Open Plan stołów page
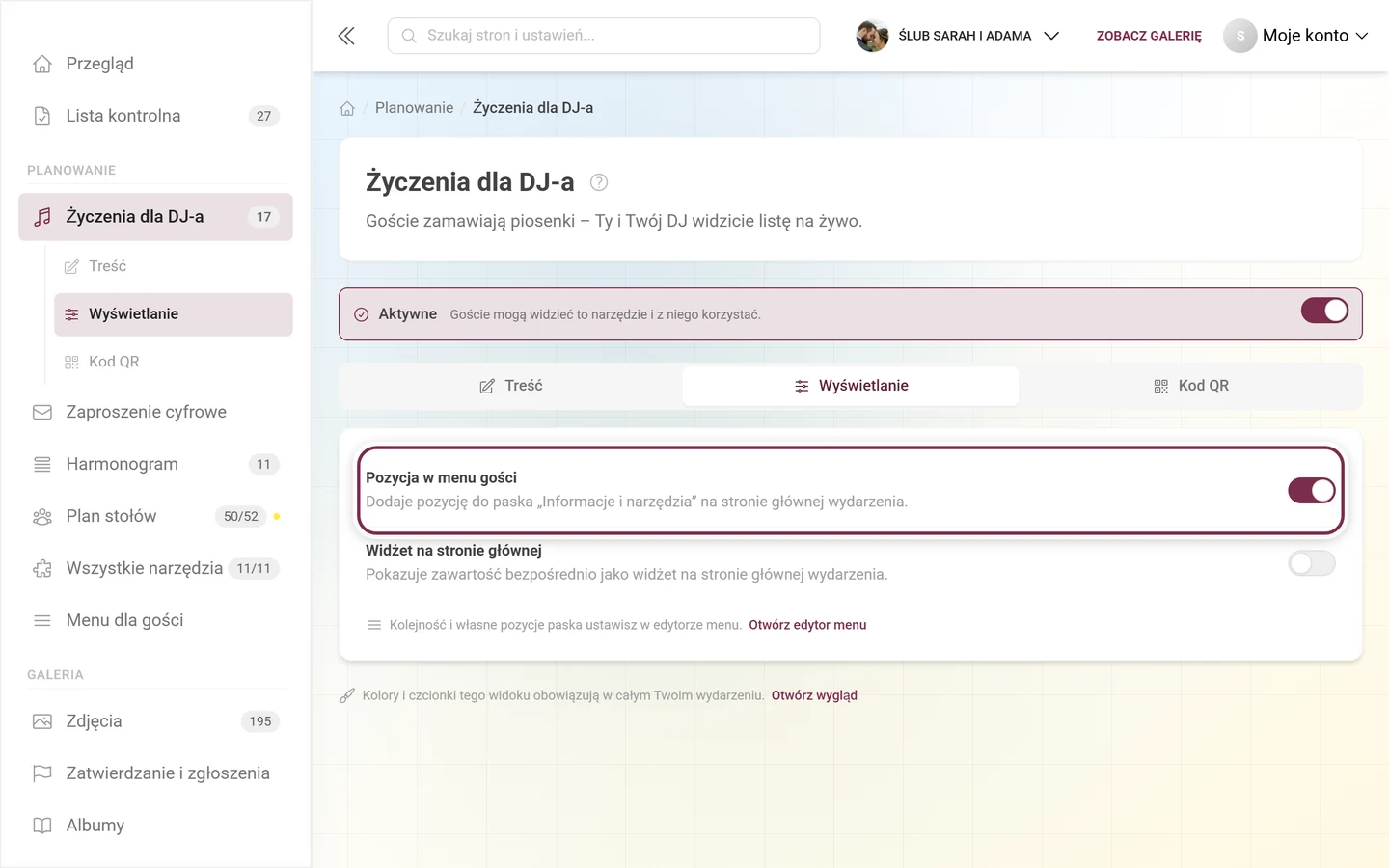Viewport: 1389px width, 868px height. [x=155, y=516]
